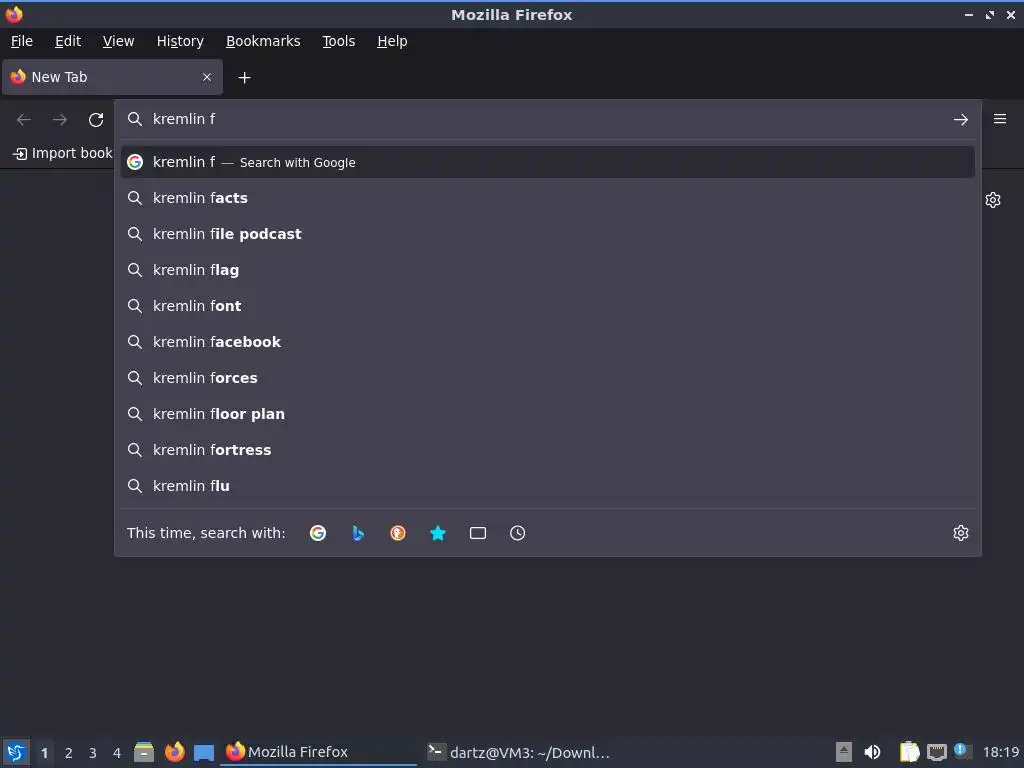Open a new tab with plus button
1024x768 pixels.
point(244,78)
